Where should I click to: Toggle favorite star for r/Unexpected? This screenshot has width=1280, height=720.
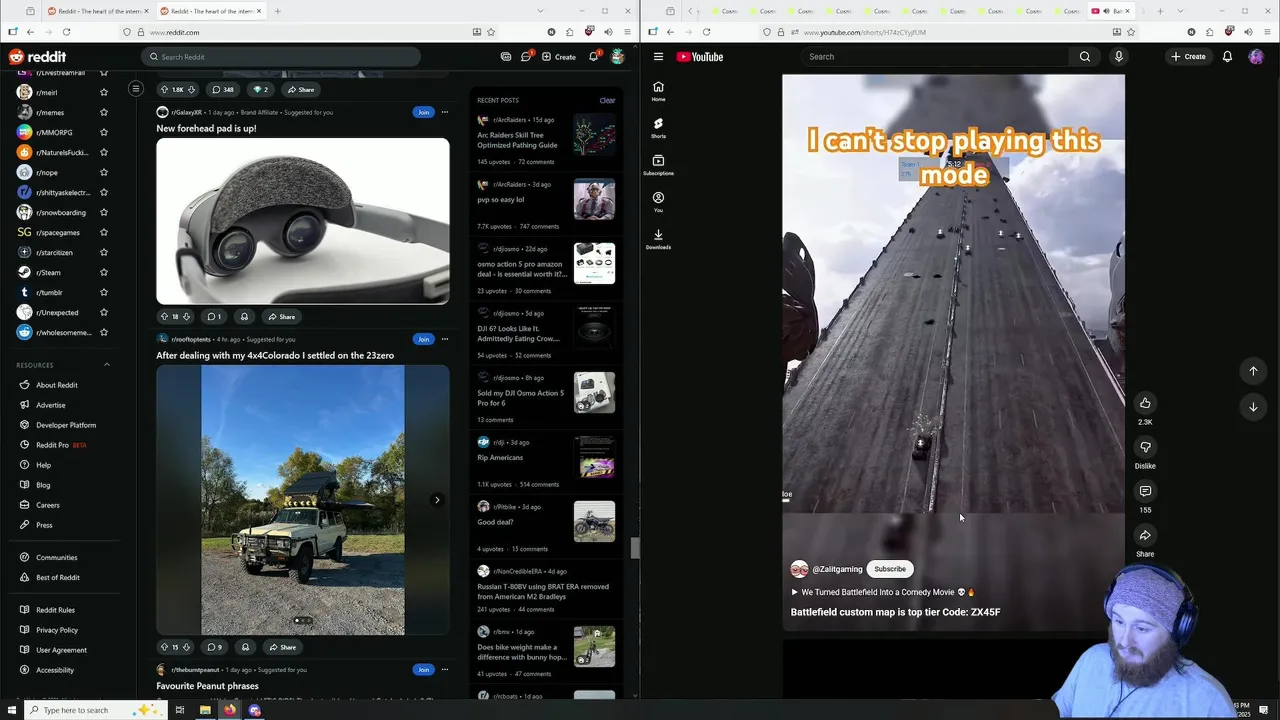point(103,312)
